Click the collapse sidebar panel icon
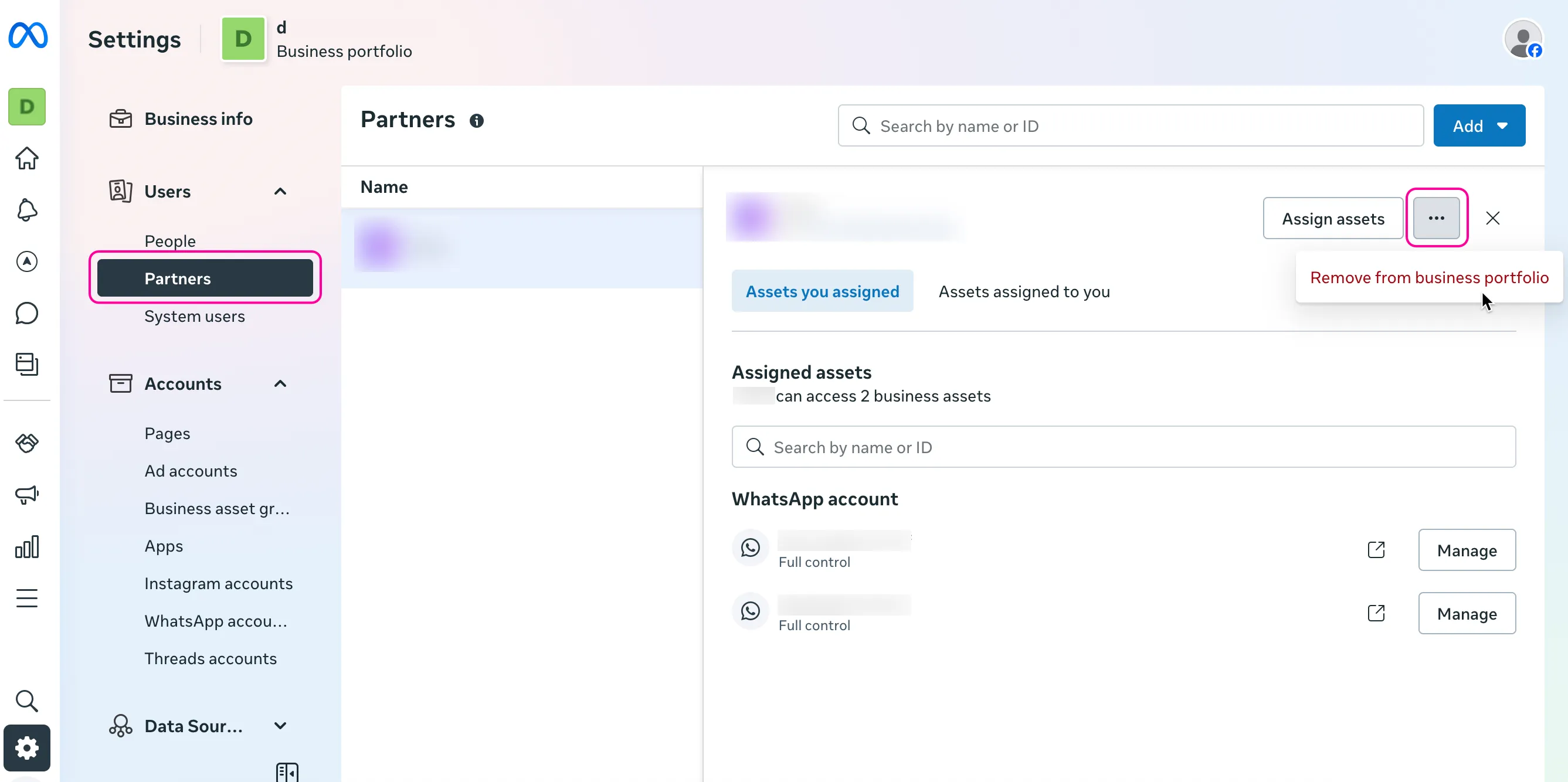 click(x=287, y=771)
